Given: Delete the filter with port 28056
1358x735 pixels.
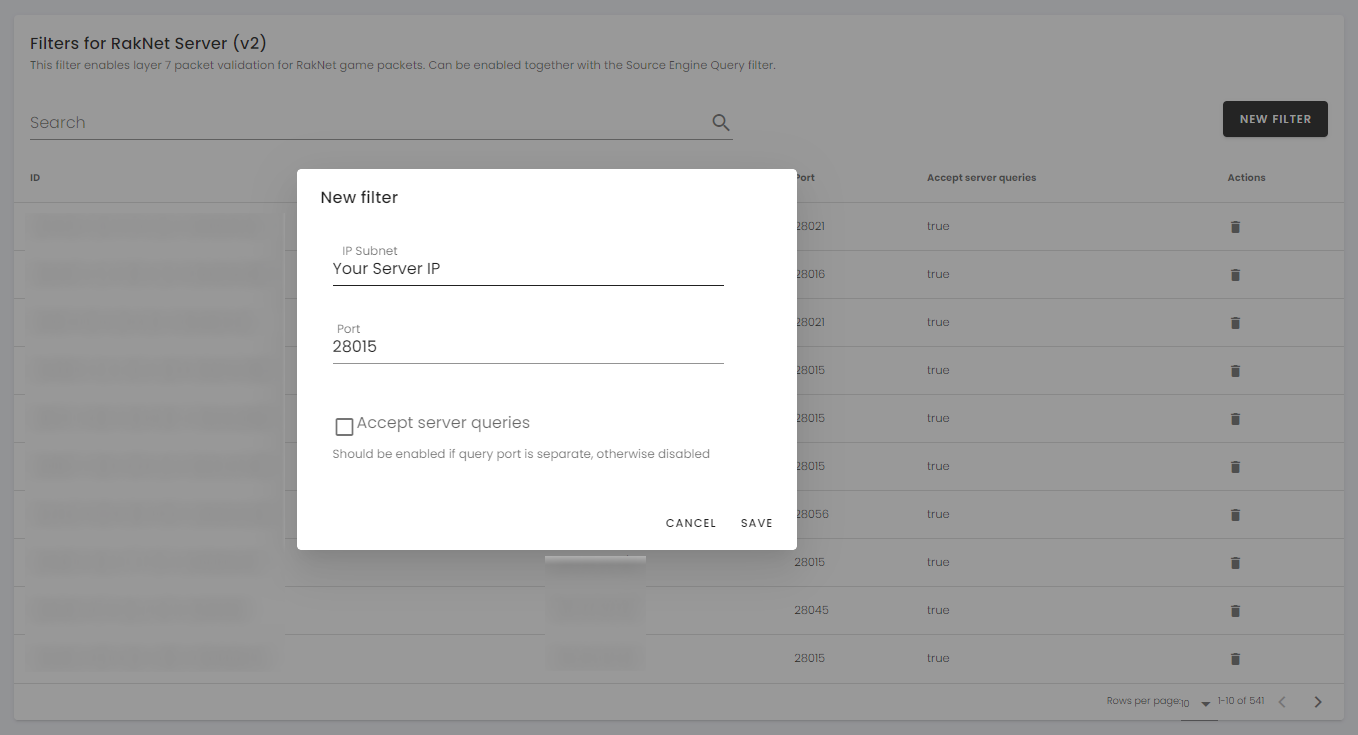Looking at the screenshot, I should 1235,515.
